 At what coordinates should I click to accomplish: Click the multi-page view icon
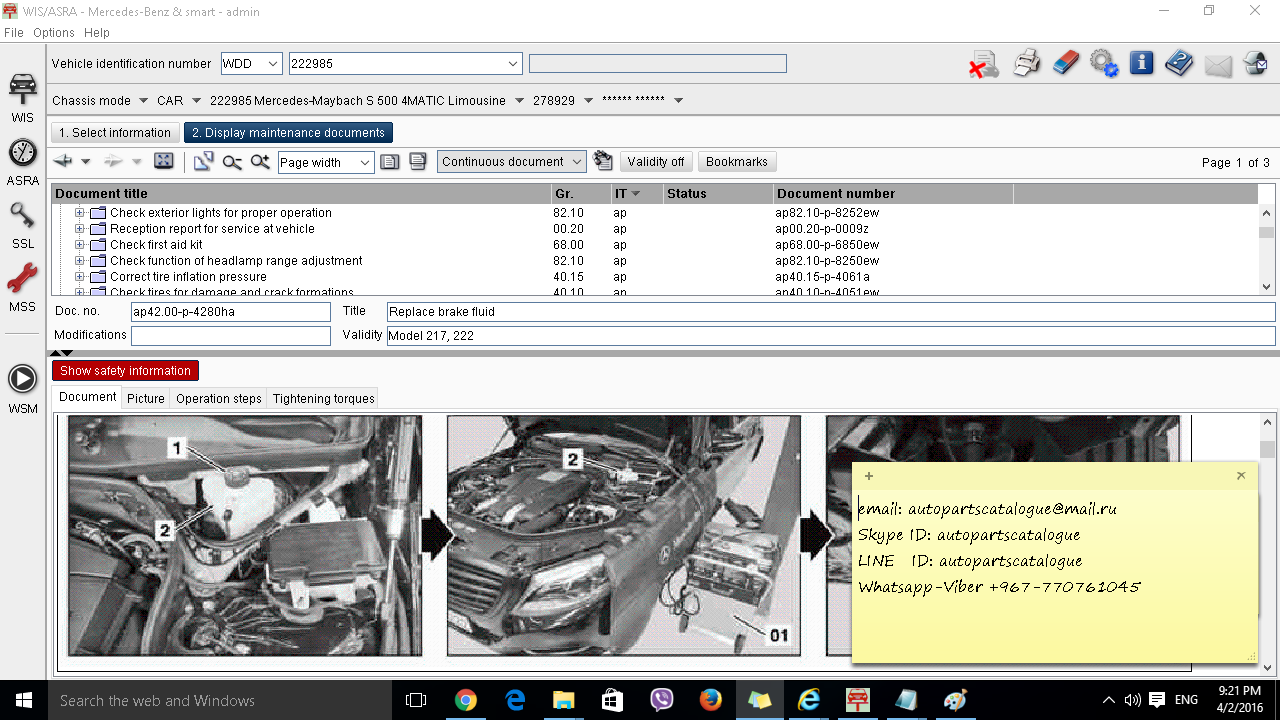[x=417, y=162]
